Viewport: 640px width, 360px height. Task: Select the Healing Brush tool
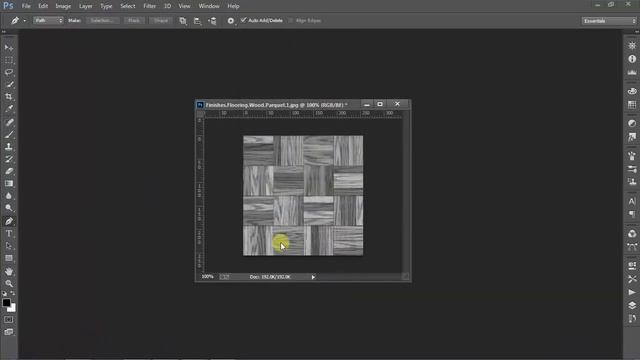(x=9, y=122)
